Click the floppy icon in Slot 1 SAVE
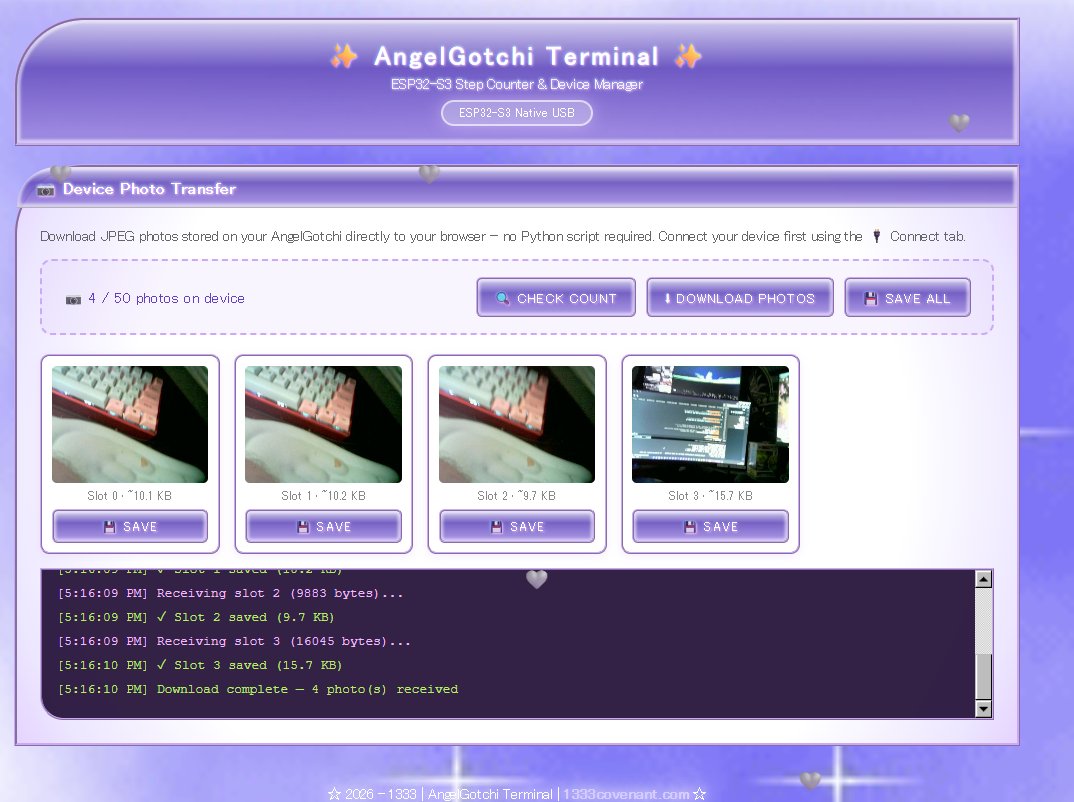Screen dimensions: 1074x802 (303, 527)
